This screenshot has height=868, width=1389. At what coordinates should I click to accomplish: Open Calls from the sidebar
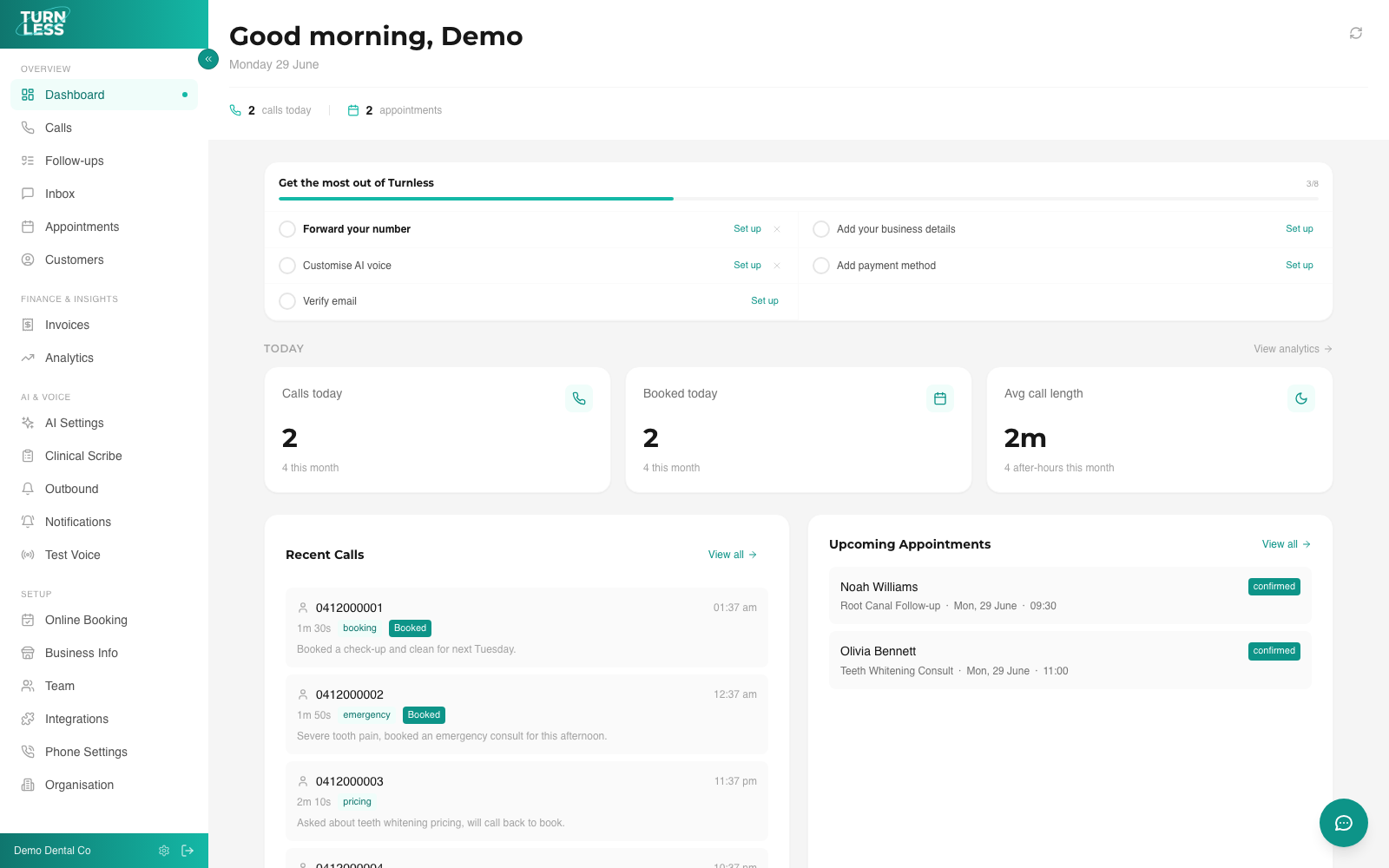104,128
